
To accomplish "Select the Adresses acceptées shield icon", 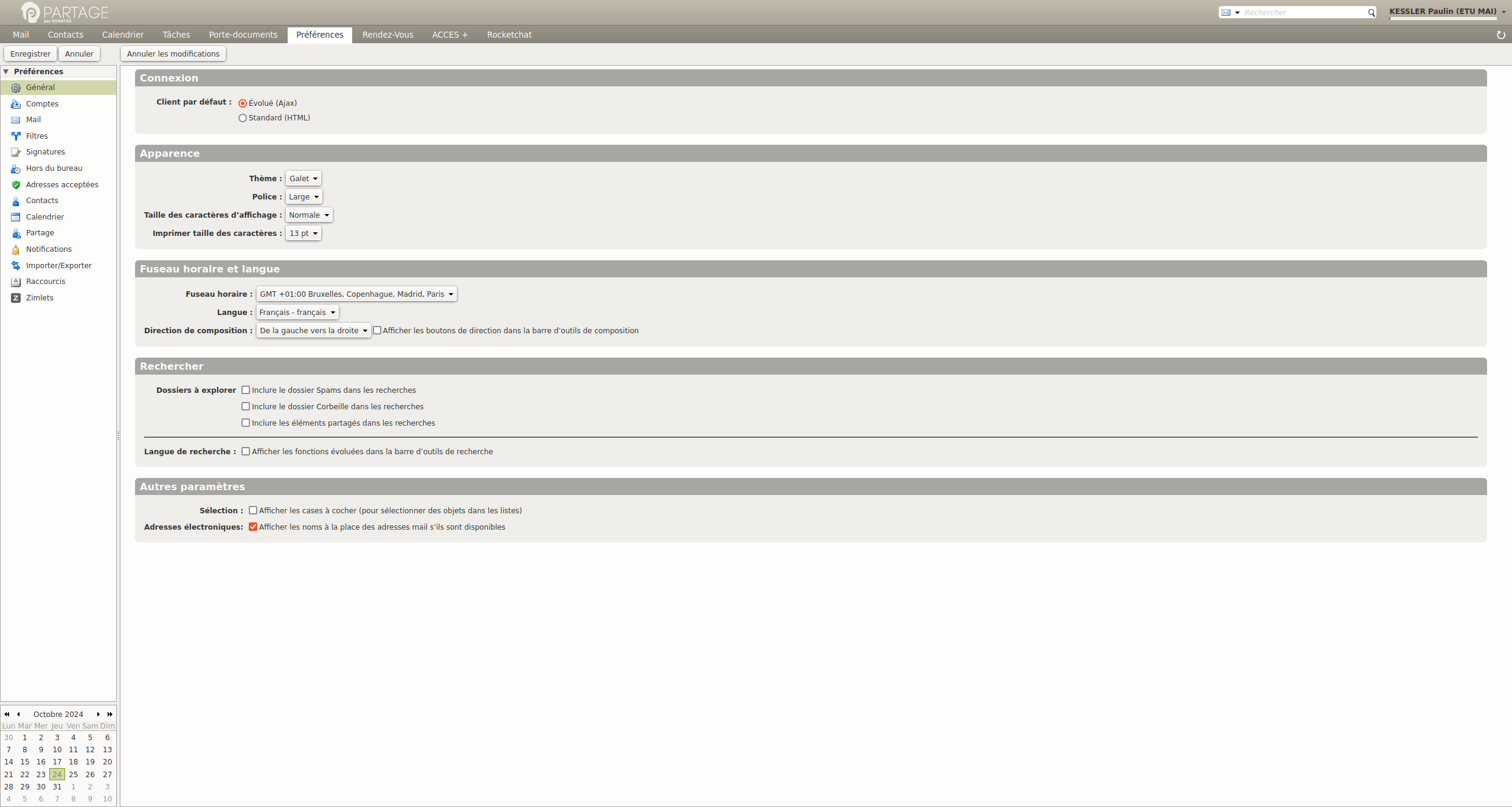I will click(x=16, y=185).
